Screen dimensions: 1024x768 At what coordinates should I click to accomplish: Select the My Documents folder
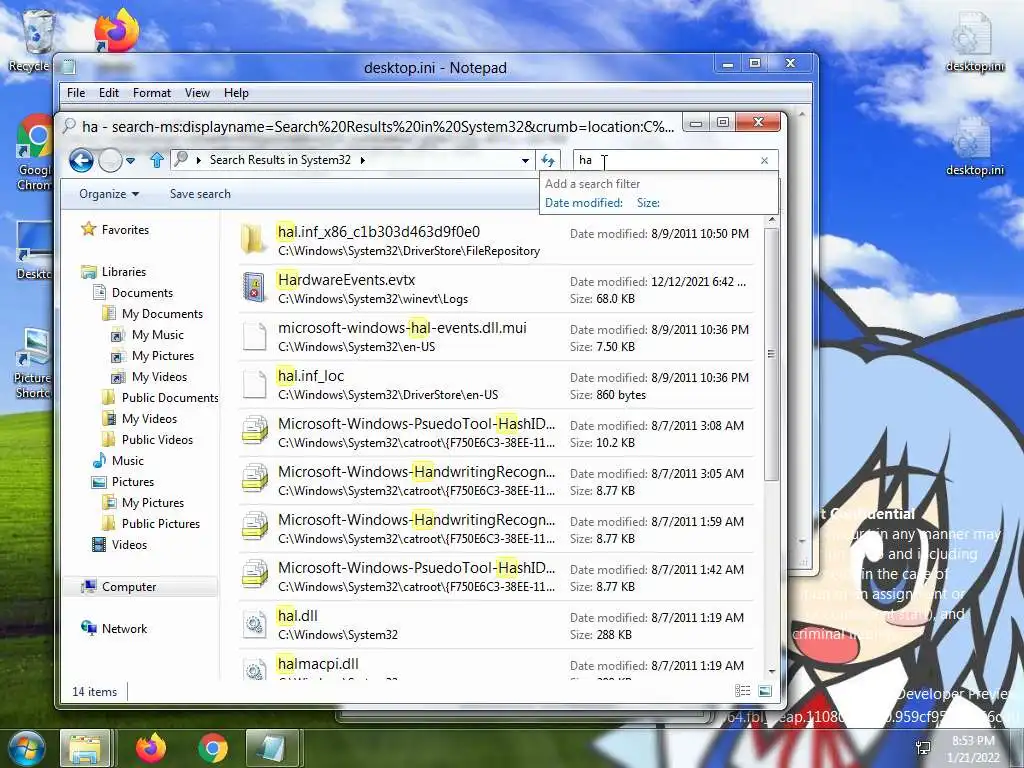[x=152, y=313]
